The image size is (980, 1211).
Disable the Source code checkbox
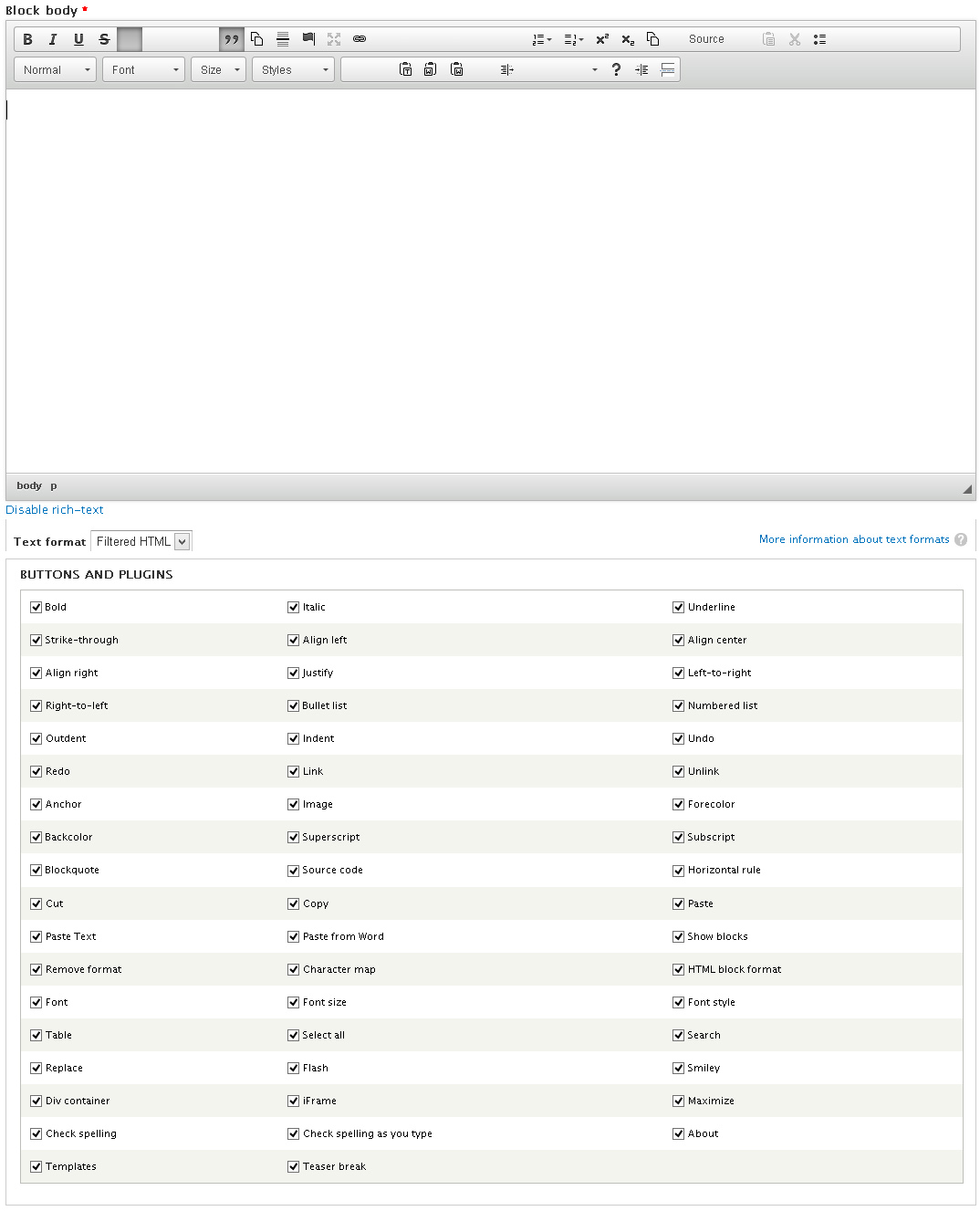click(x=294, y=870)
